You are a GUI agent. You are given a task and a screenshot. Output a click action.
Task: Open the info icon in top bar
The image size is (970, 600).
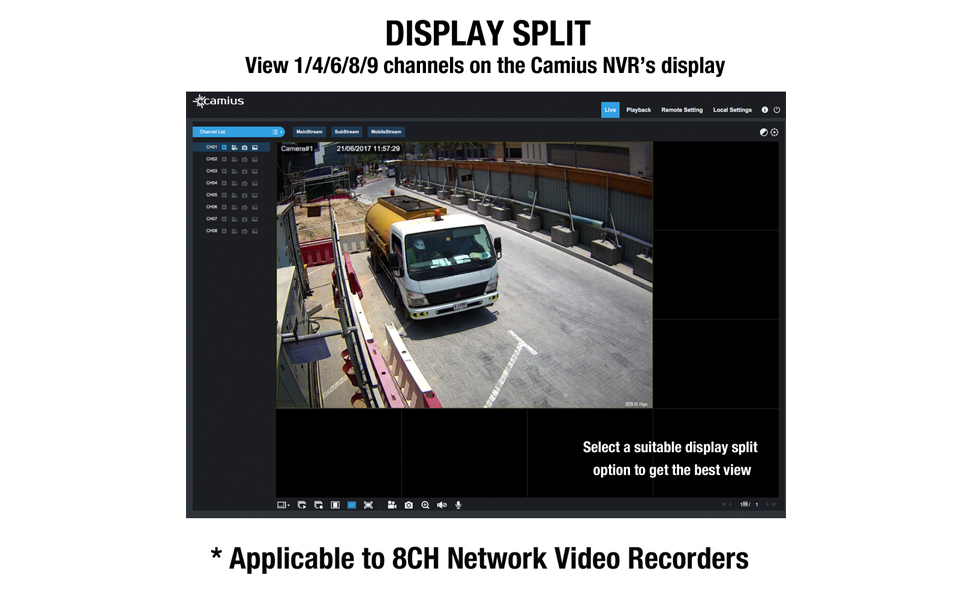coord(765,110)
